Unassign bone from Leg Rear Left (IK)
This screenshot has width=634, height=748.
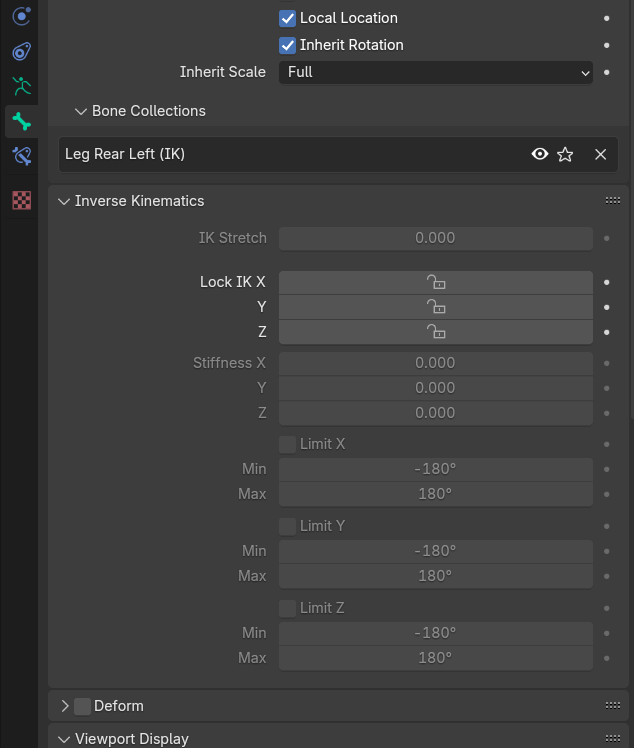(600, 154)
